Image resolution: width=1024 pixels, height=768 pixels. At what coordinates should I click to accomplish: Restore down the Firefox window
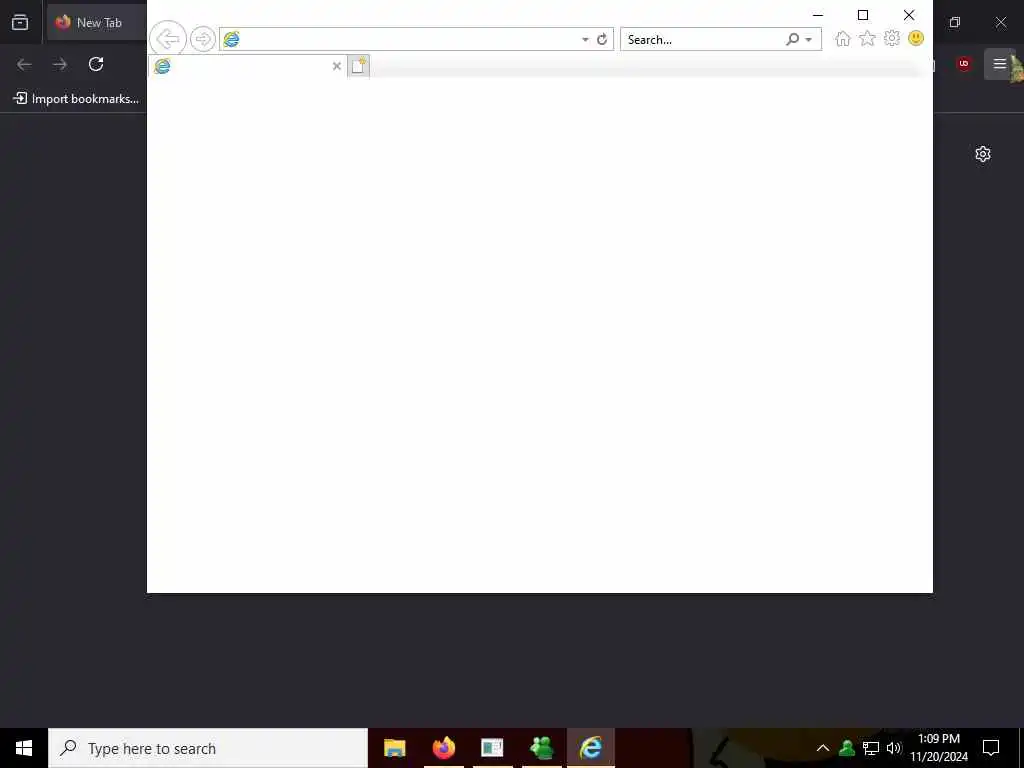955,22
